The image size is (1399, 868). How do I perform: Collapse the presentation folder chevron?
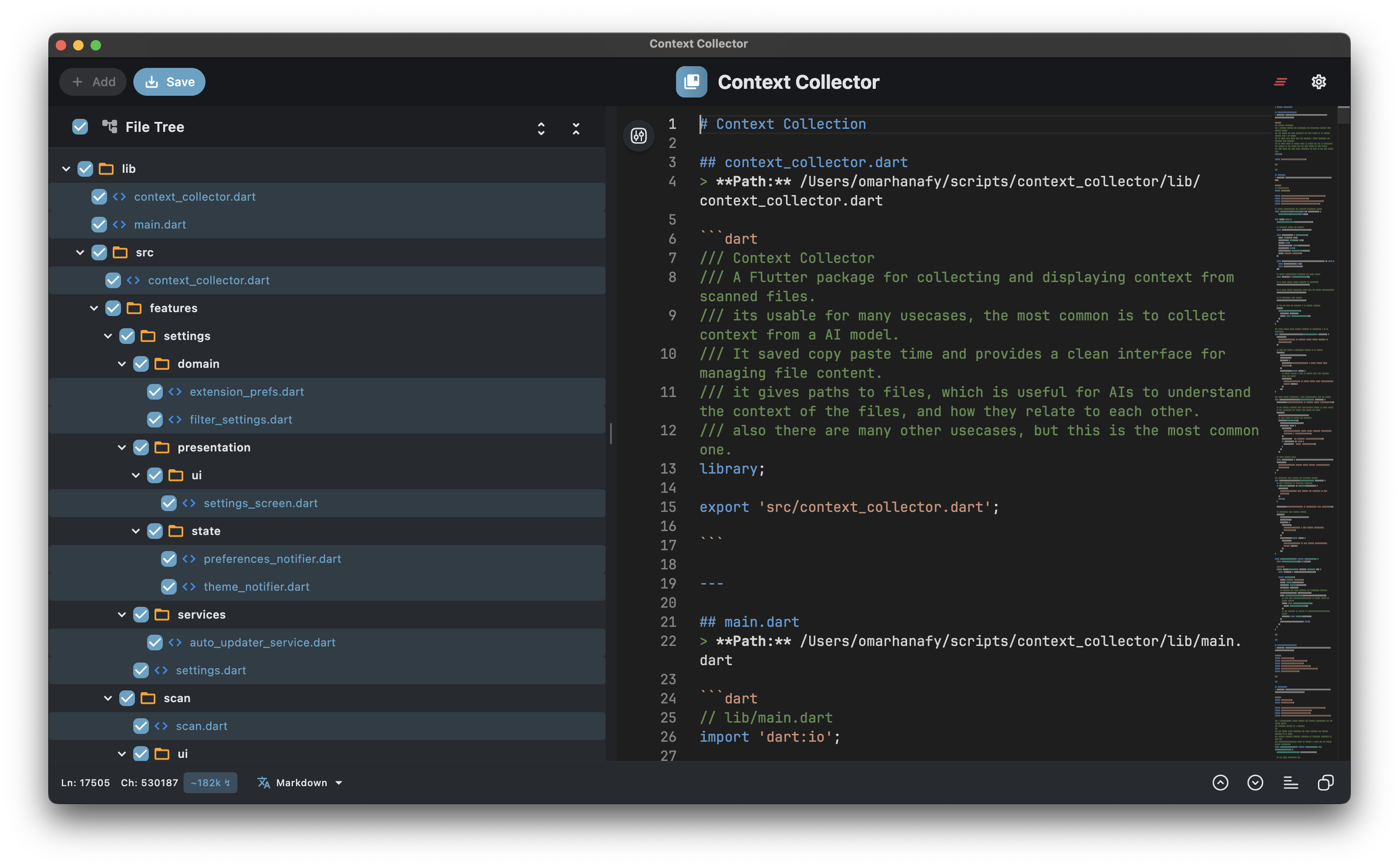point(122,447)
